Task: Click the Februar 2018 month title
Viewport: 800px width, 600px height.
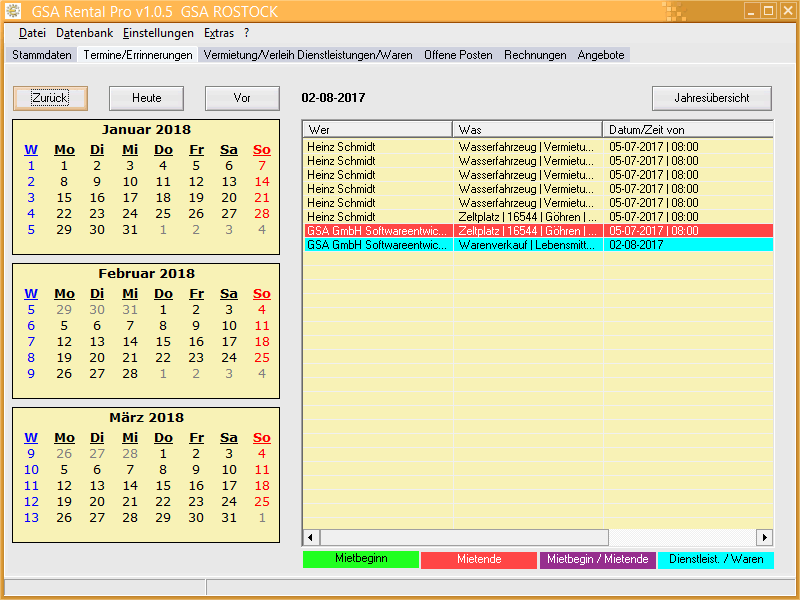Action: (x=146, y=273)
